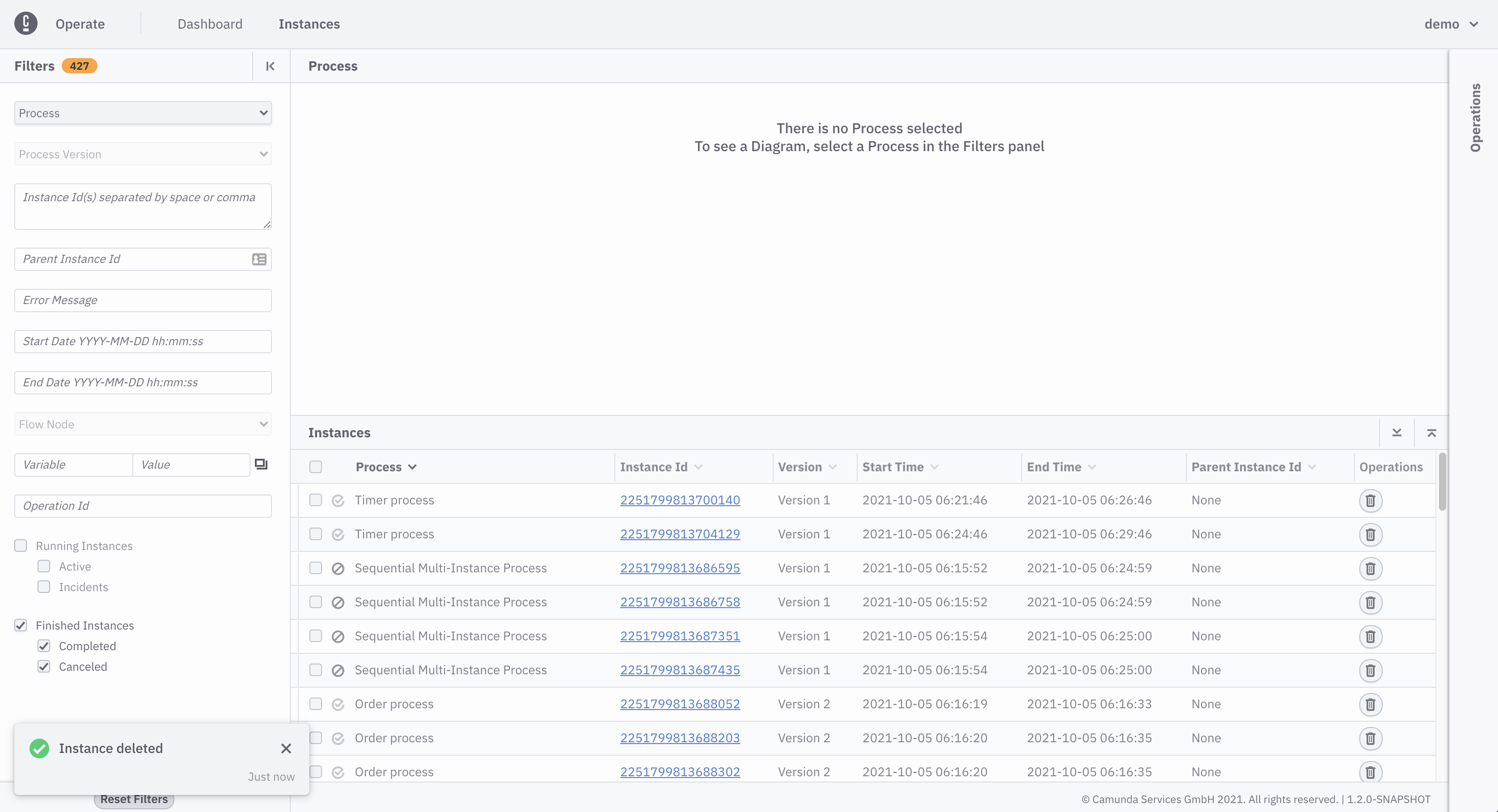This screenshot has width=1498, height=812.
Task: Switch to the Instances tab
Action: (x=309, y=24)
